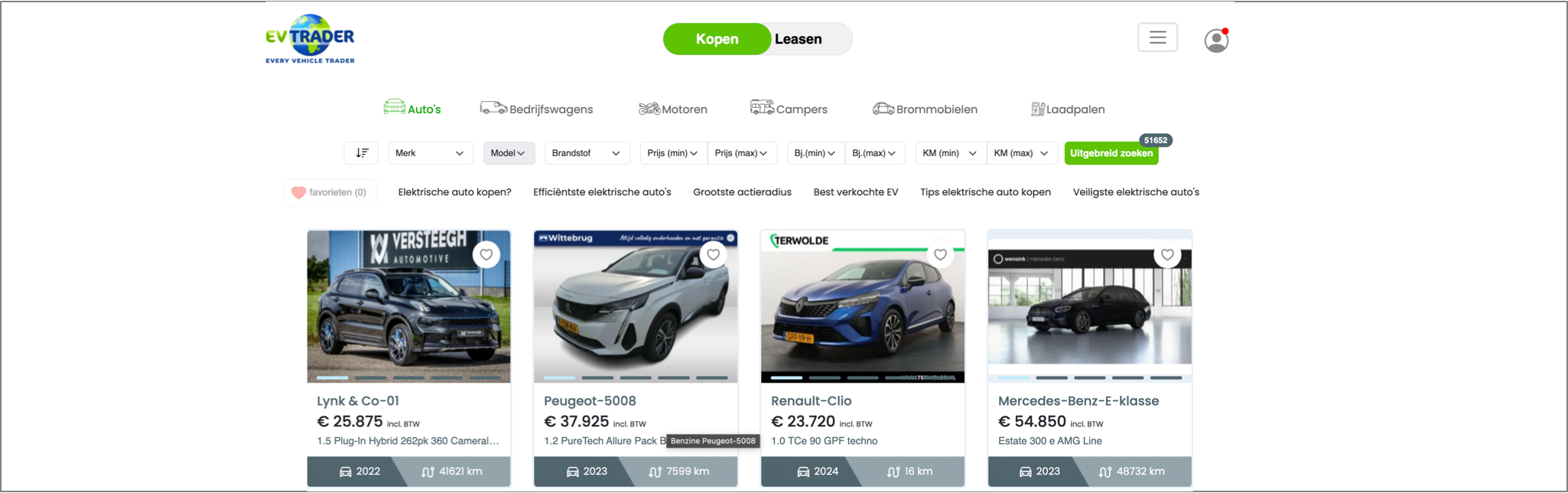Open 'Tips elektrische auto kopen' link

[985, 192]
